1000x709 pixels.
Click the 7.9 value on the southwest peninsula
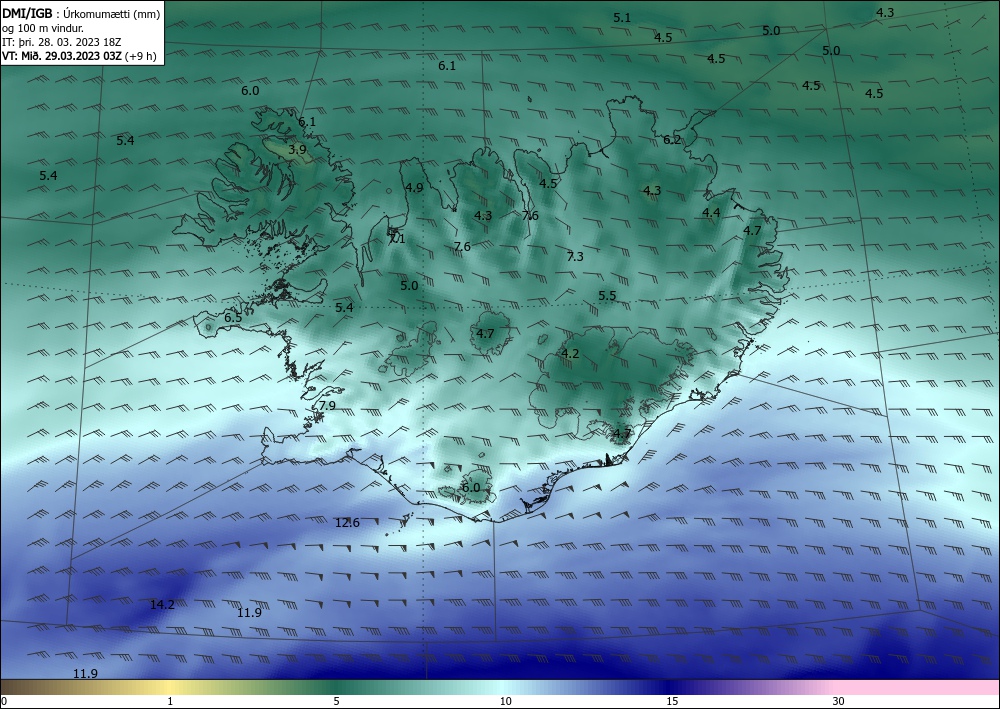click(327, 406)
